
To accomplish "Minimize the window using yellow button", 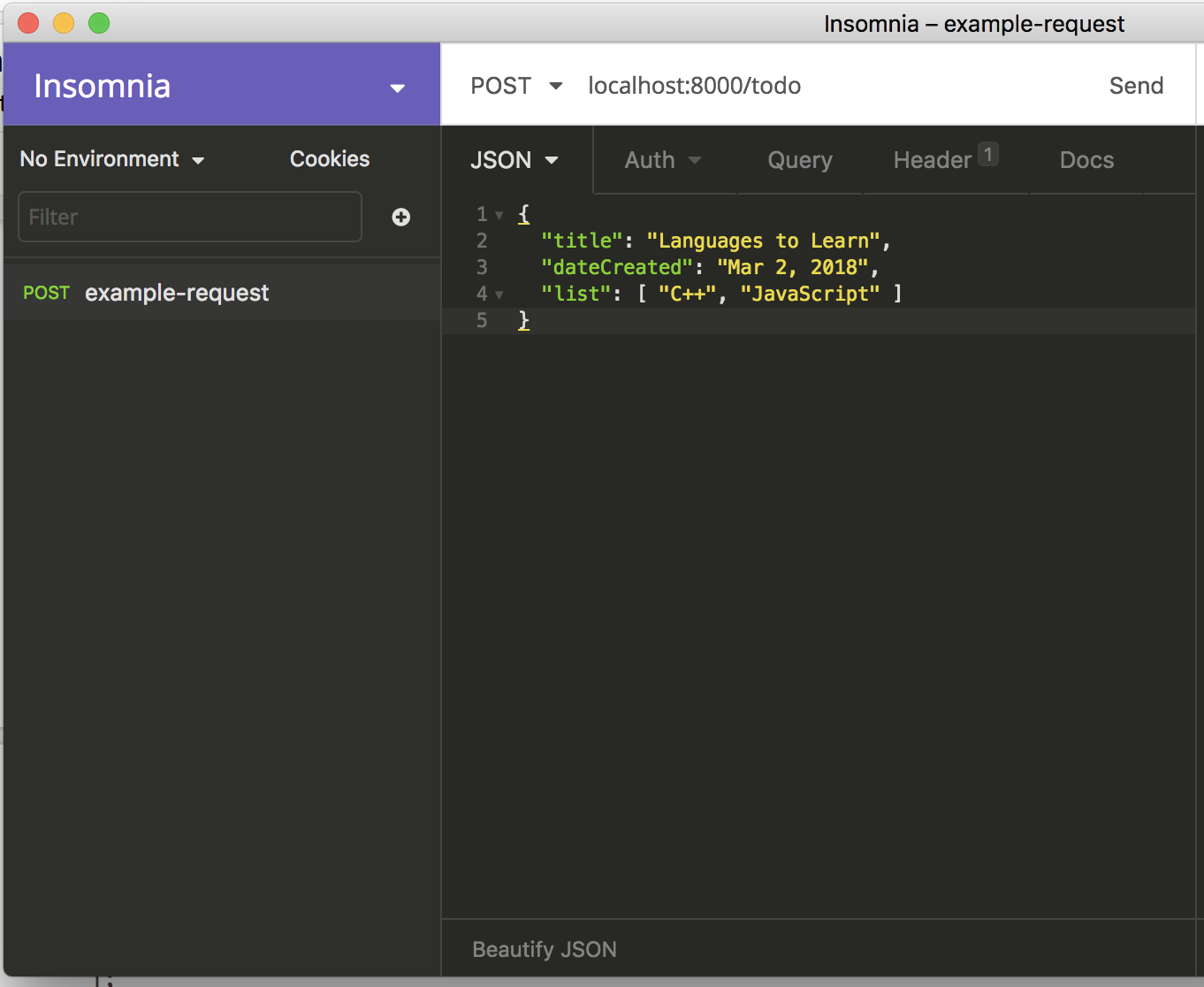I will tap(64, 23).
